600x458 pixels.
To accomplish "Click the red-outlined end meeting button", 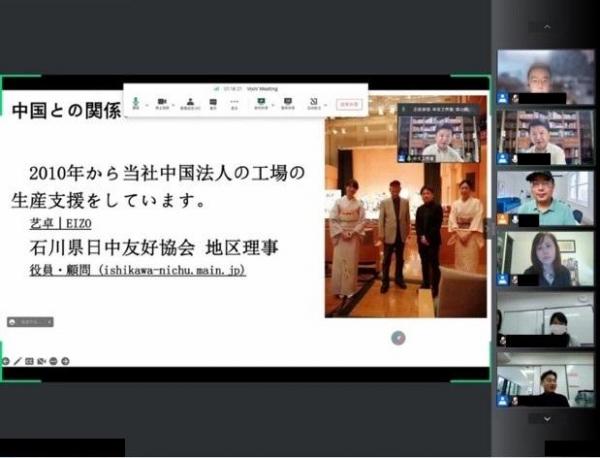I will click(x=349, y=104).
